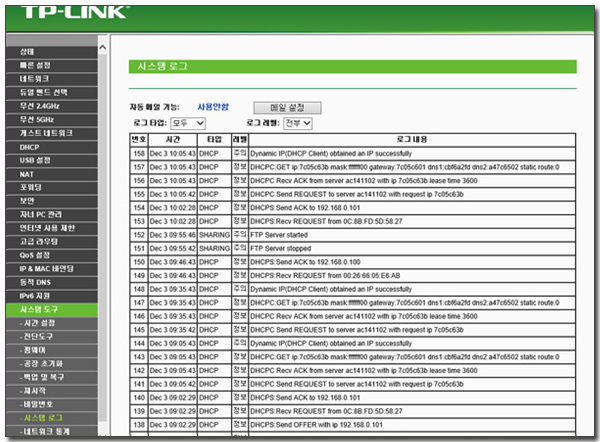Click the 시스템 로그 page title
The image size is (600, 442).
(162, 67)
